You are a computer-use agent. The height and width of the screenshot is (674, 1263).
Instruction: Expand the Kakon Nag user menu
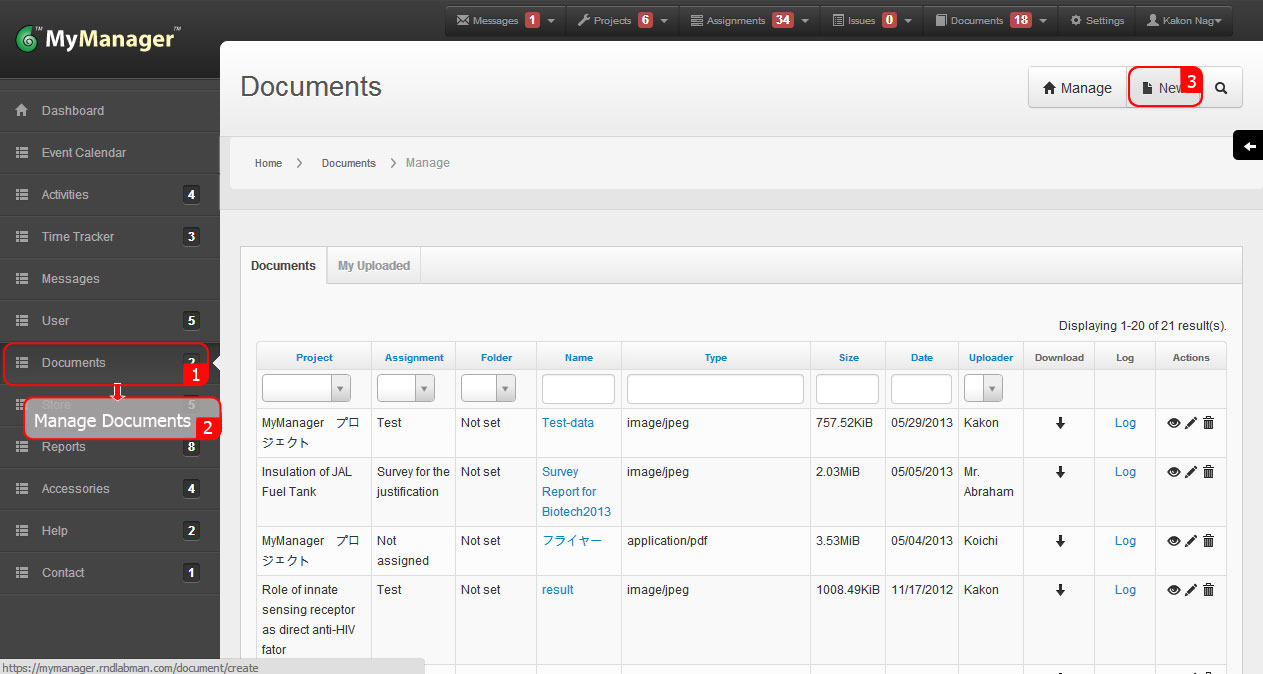pos(1184,20)
